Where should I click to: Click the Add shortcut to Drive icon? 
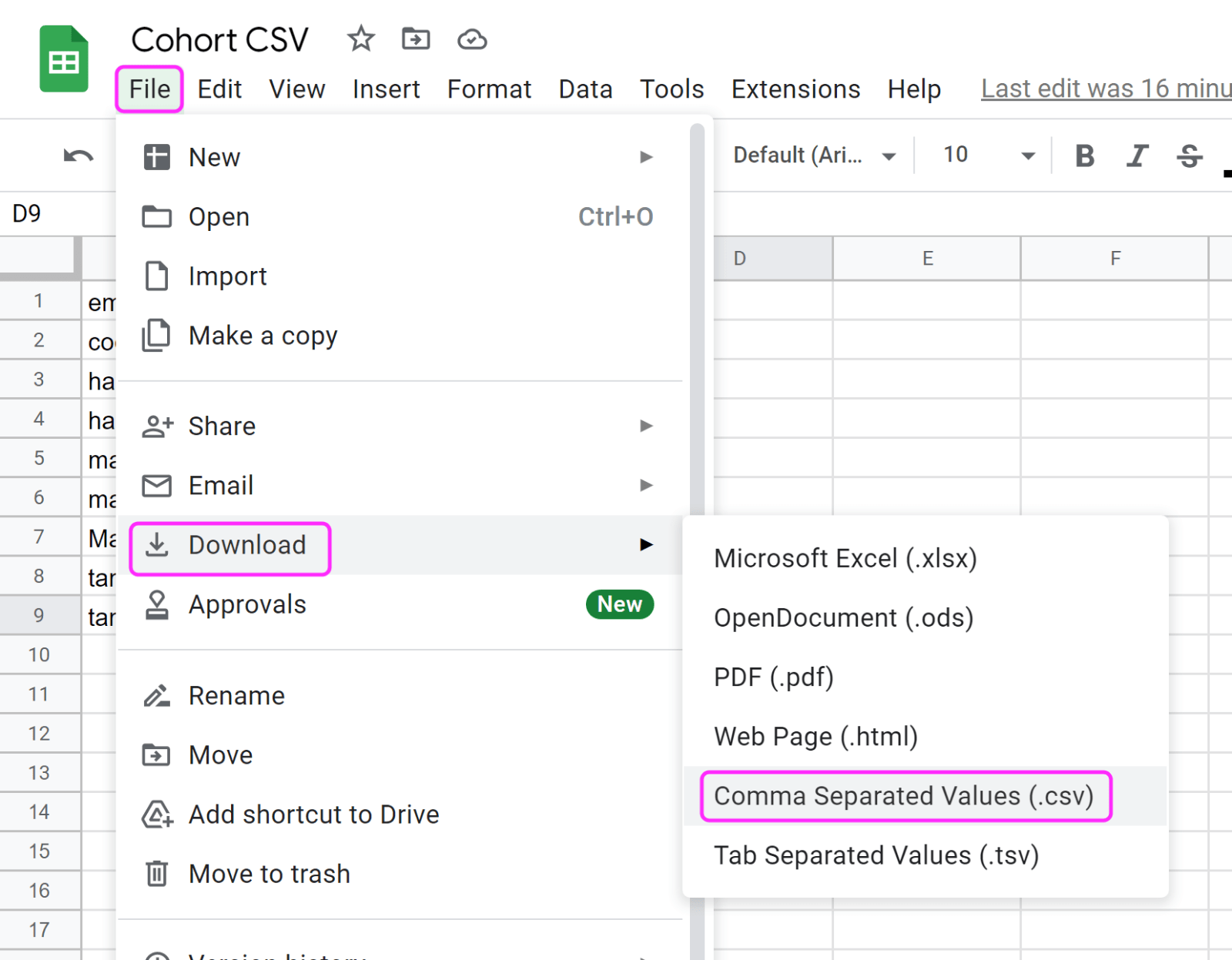click(157, 814)
